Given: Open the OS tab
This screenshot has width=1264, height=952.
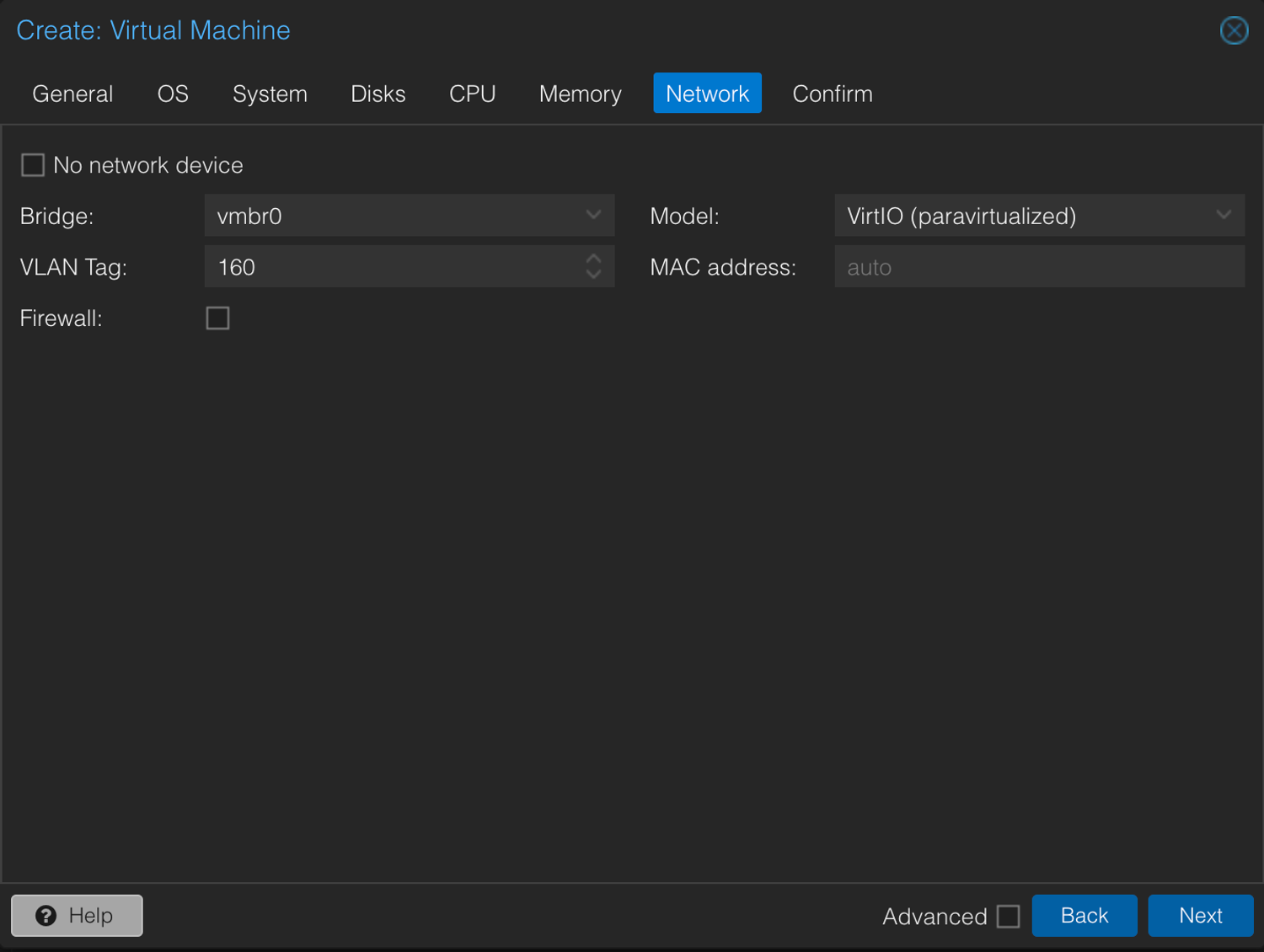Looking at the screenshot, I should 173,94.
